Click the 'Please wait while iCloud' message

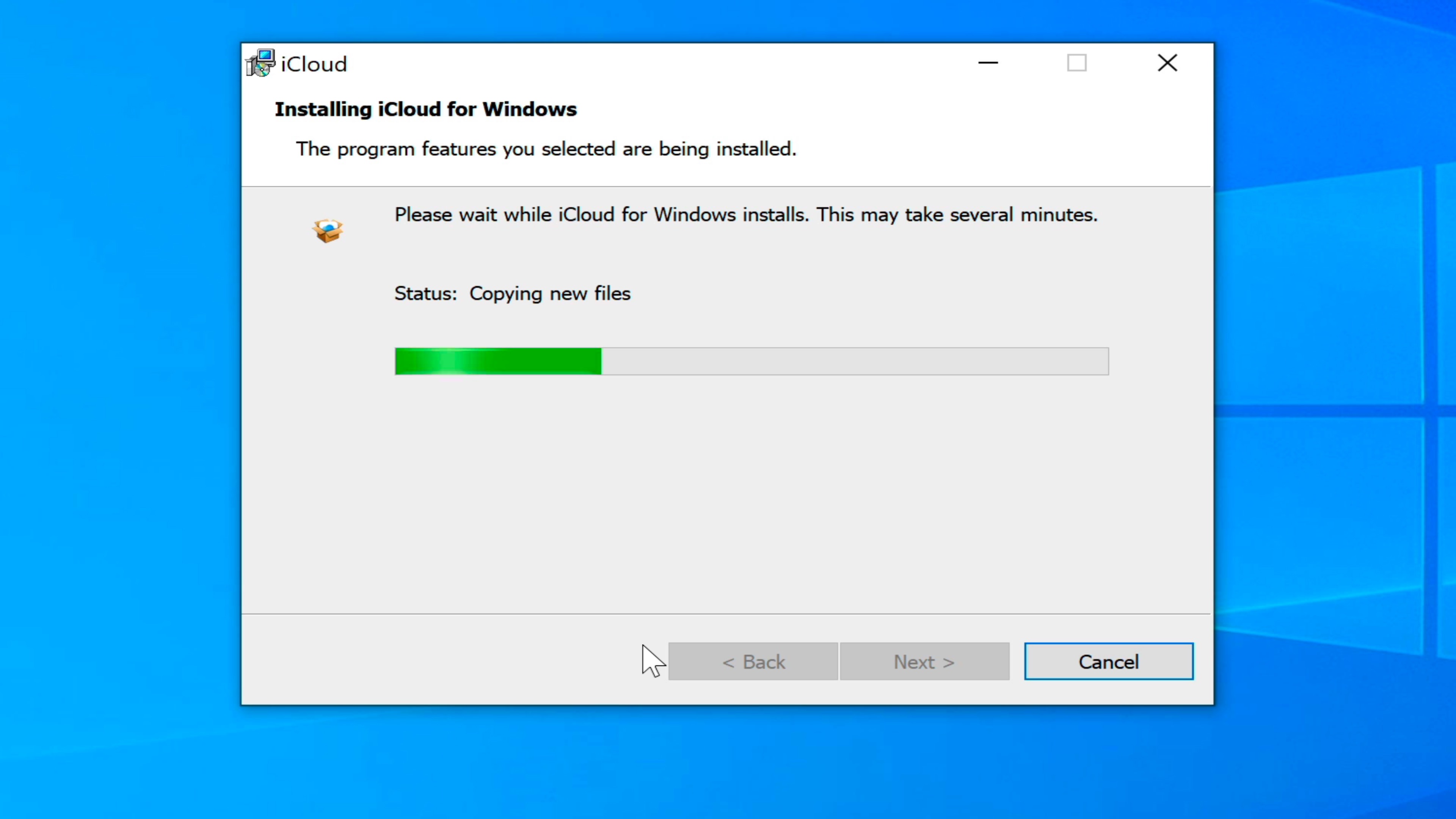[x=745, y=215]
